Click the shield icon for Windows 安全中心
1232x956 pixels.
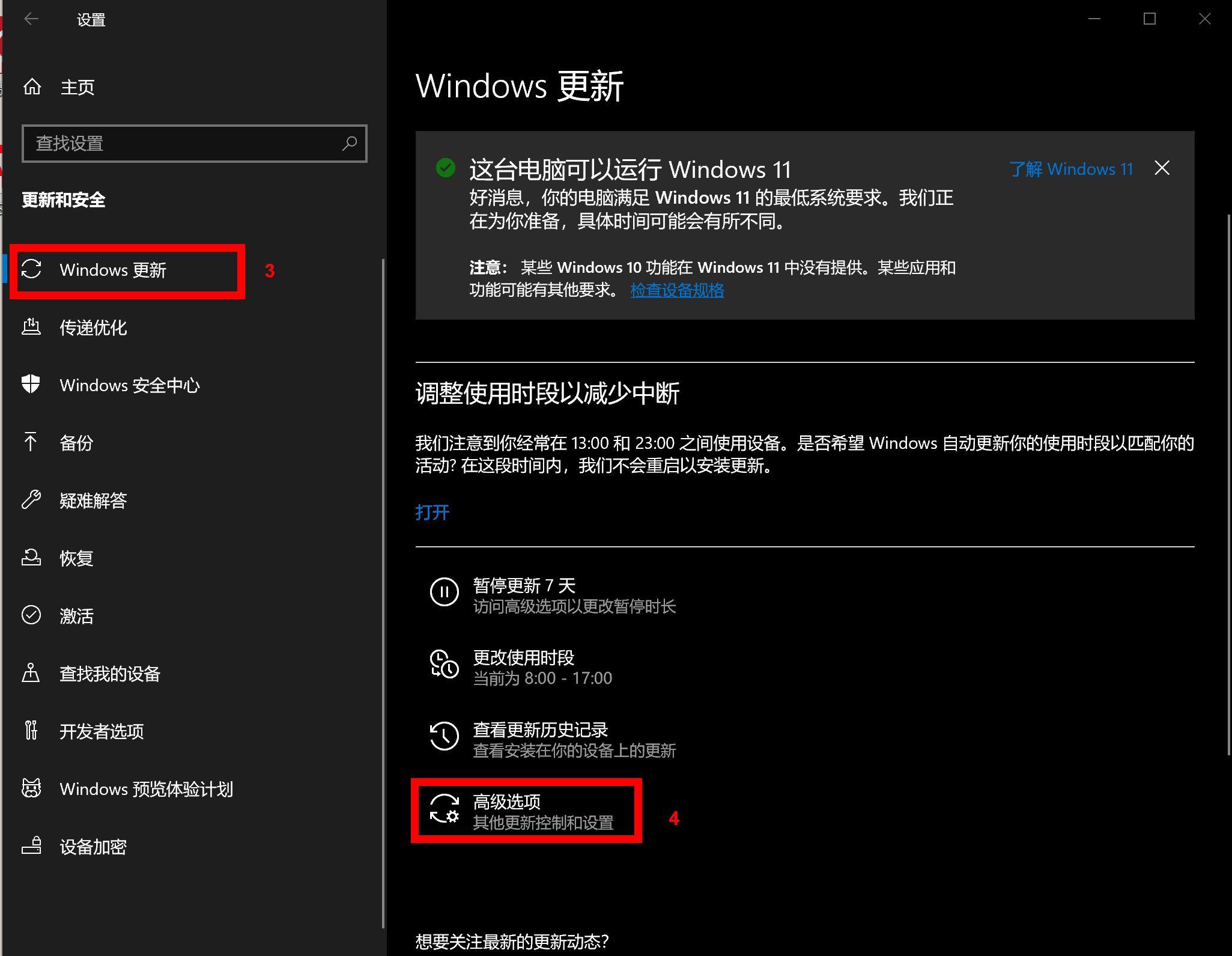click(31, 385)
